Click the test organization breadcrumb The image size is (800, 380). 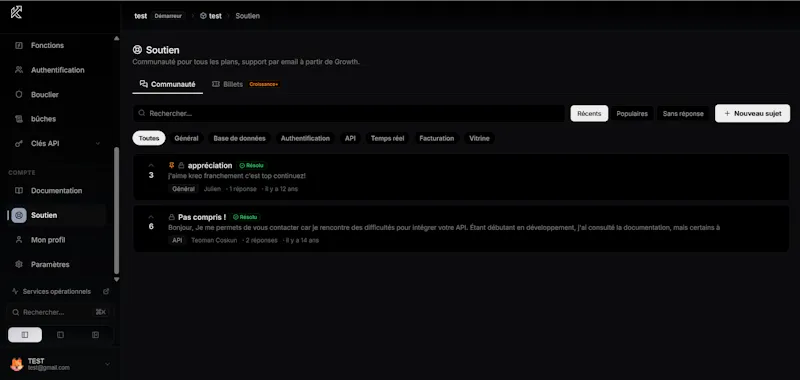[x=141, y=16]
